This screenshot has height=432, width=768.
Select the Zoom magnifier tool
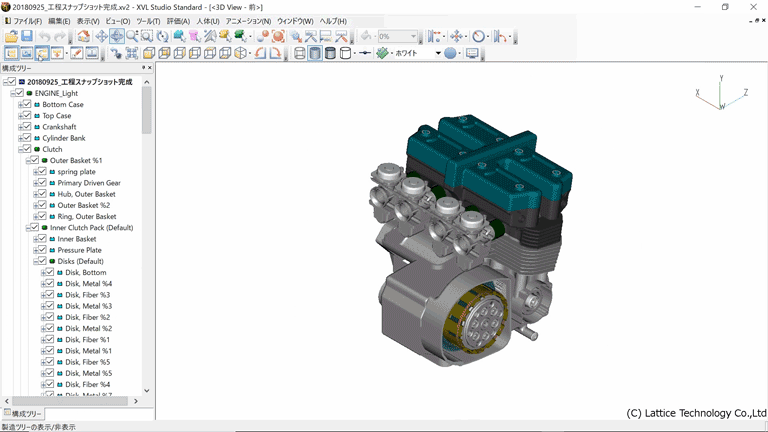coord(132,37)
